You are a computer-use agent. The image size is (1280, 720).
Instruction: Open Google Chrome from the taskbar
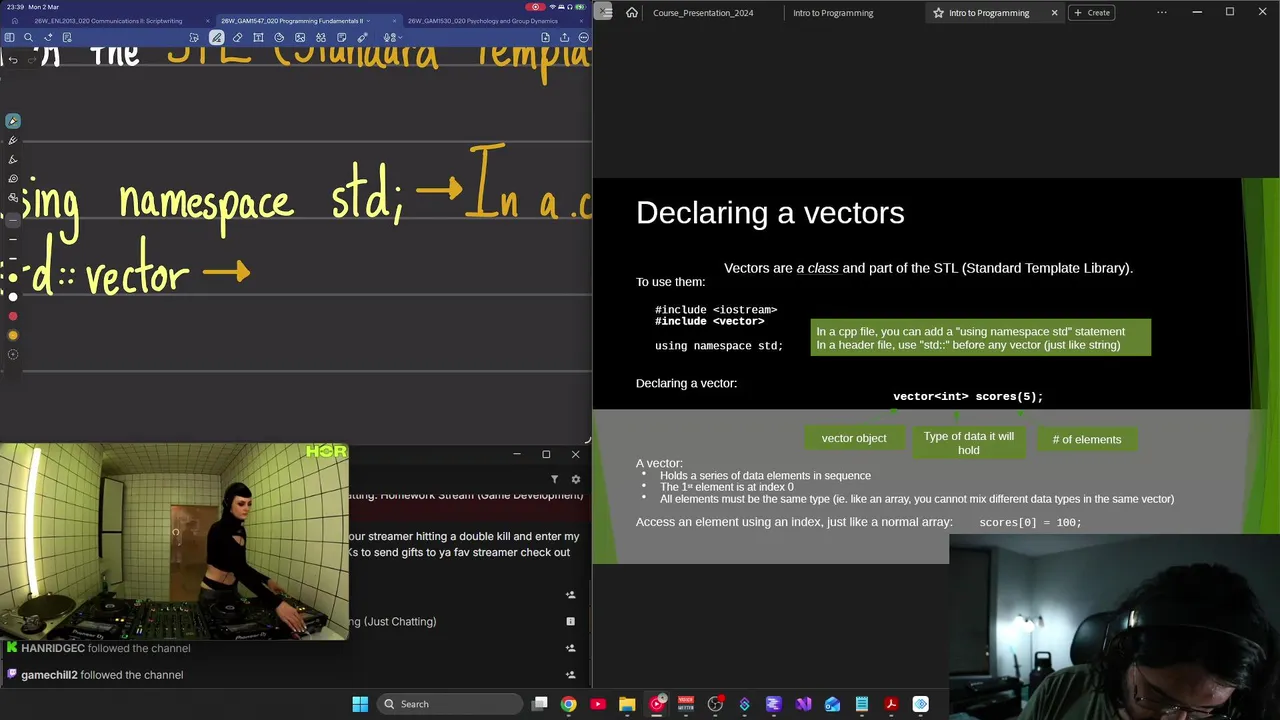pos(568,704)
